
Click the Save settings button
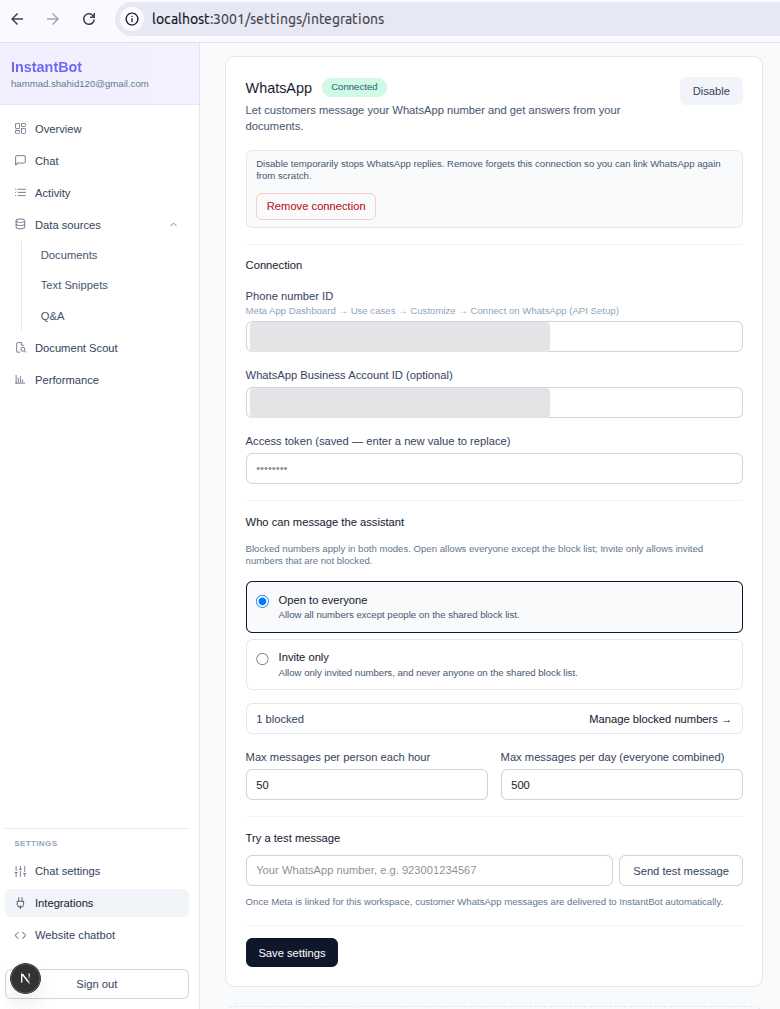pos(292,952)
